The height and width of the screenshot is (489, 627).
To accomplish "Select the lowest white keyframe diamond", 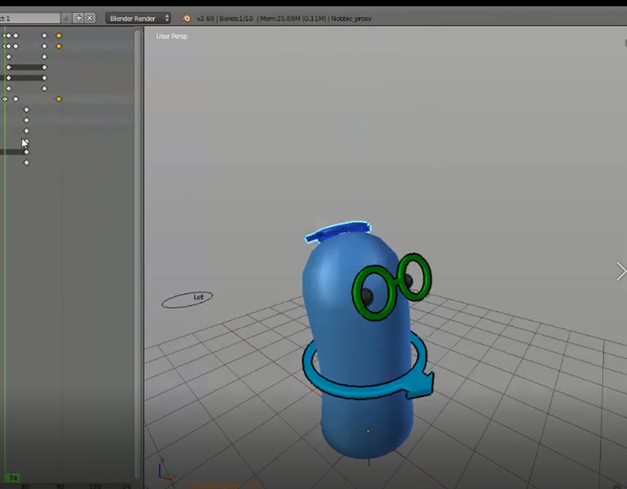I will click(x=26, y=162).
